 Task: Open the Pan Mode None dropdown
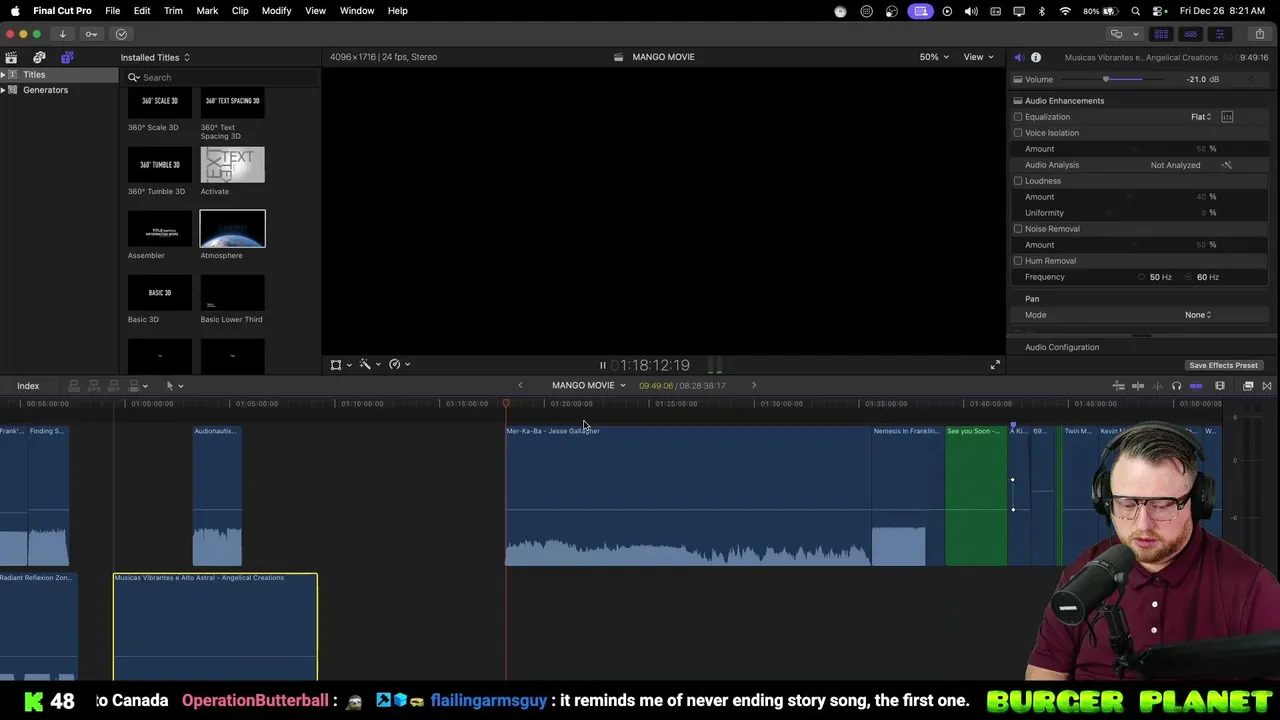pyautogui.click(x=1198, y=315)
